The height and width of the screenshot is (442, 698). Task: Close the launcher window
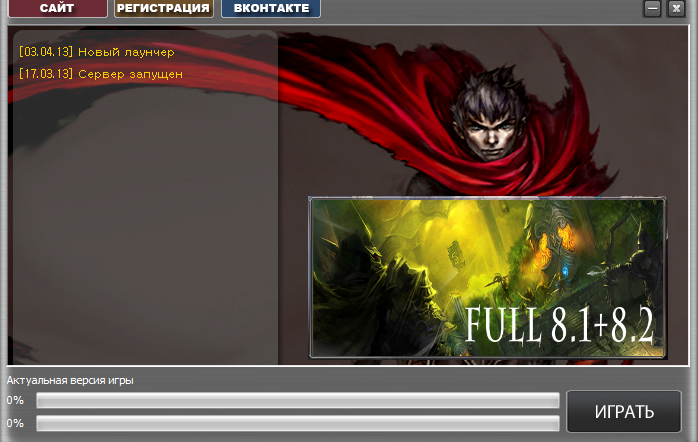pyautogui.click(x=676, y=8)
